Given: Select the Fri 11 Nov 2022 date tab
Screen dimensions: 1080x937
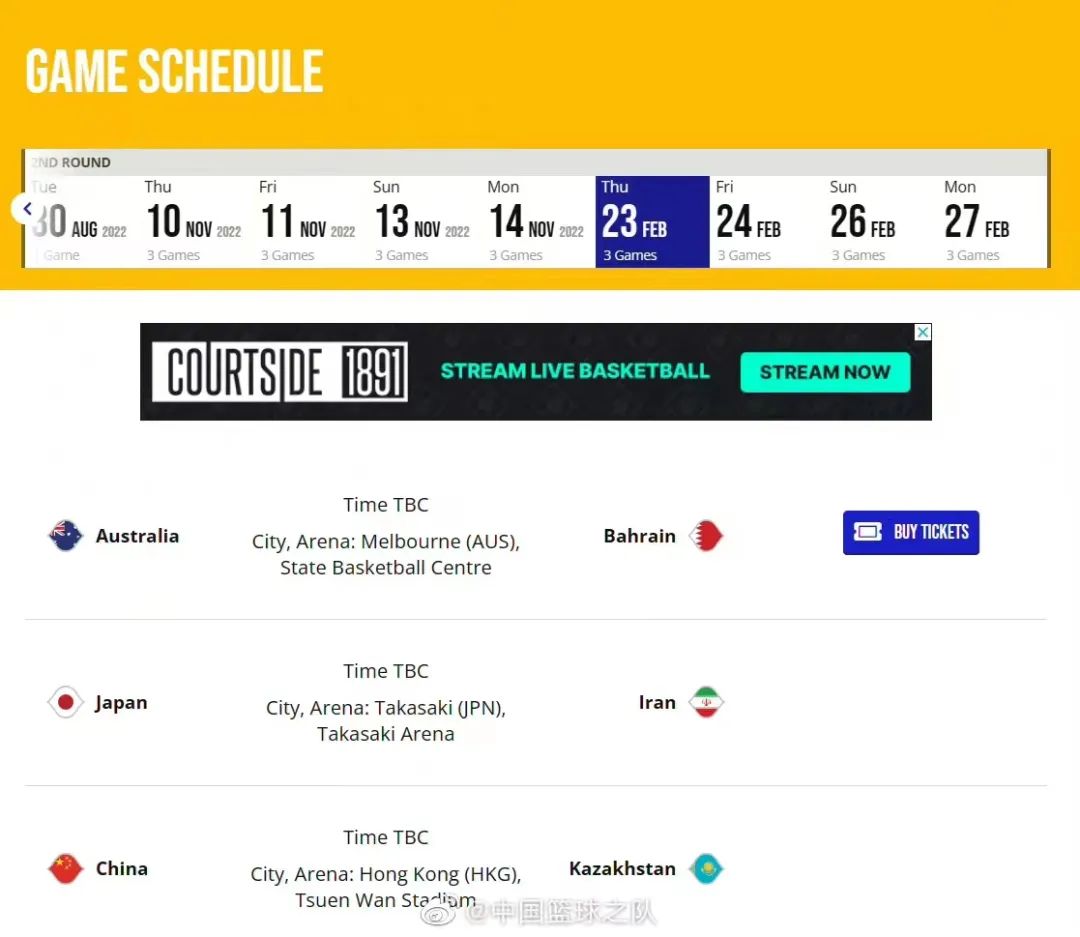Looking at the screenshot, I should [309, 221].
